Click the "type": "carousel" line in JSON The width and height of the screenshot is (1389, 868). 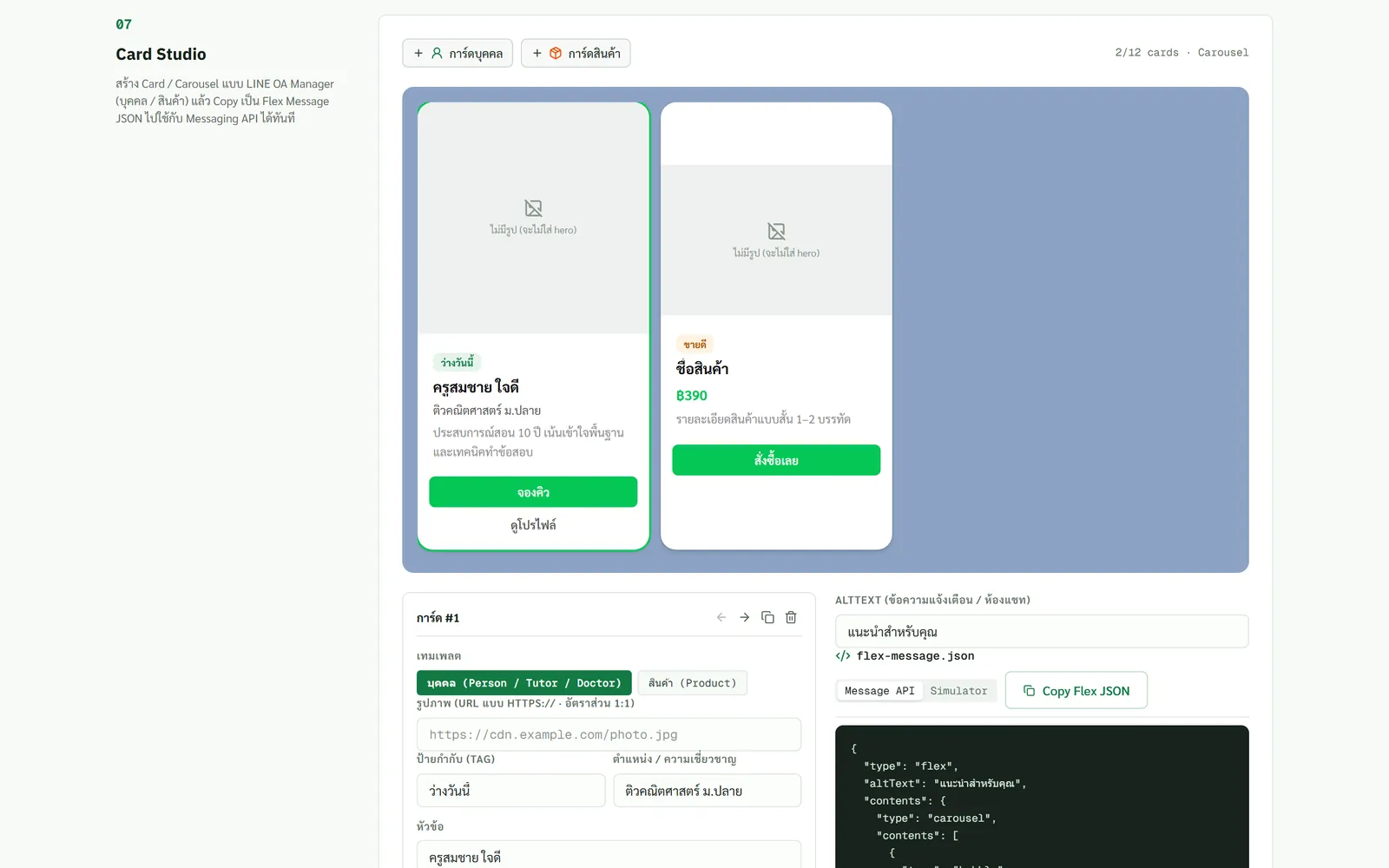pyautogui.click(x=936, y=819)
